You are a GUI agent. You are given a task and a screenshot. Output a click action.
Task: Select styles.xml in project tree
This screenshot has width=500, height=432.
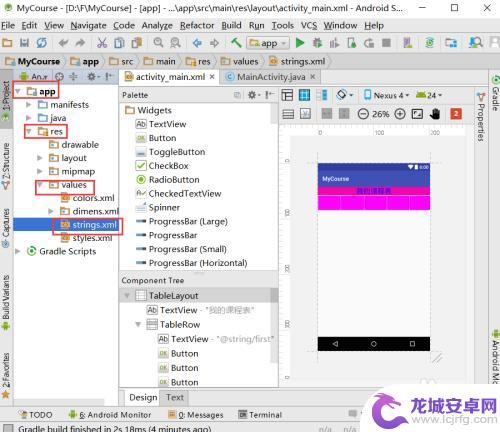(87, 238)
